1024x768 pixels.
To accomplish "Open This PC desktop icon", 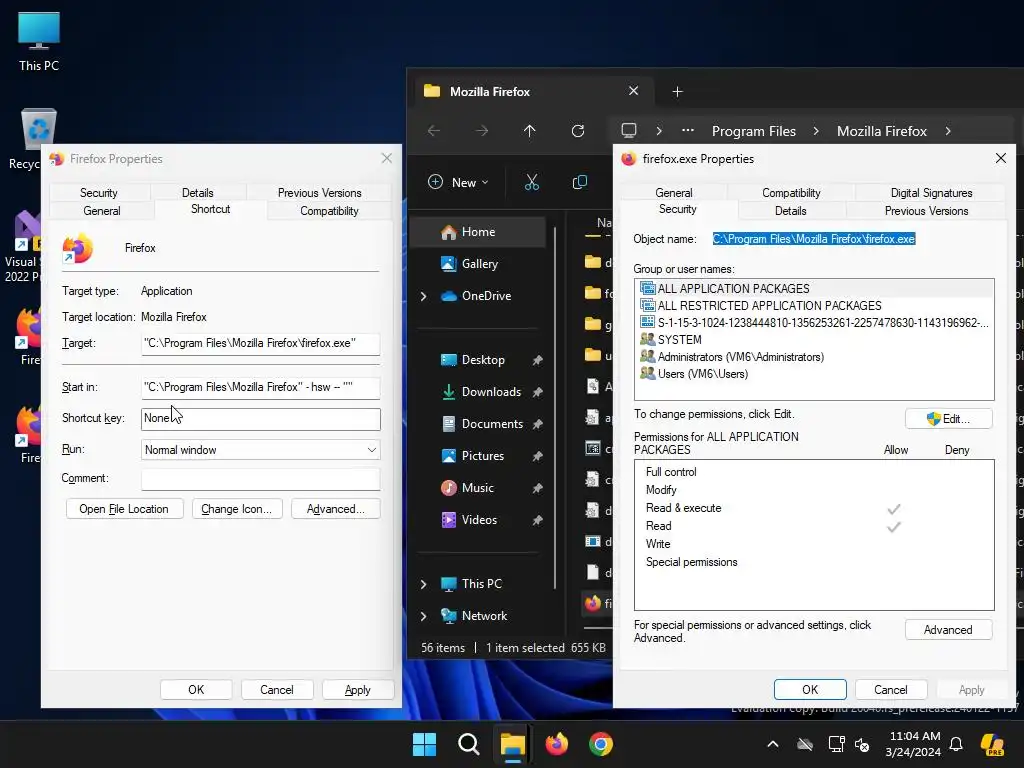I will pyautogui.click(x=39, y=41).
